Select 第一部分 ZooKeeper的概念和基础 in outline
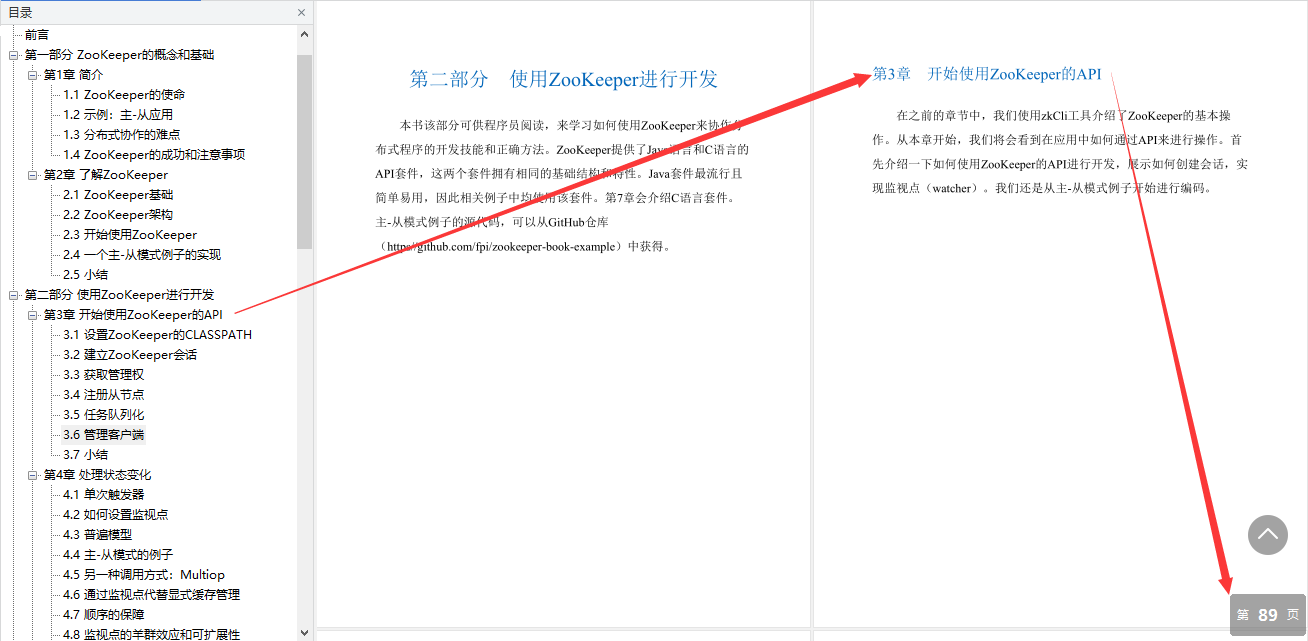The height and width of the screenshot is (641, 1308). coord(119,55)
